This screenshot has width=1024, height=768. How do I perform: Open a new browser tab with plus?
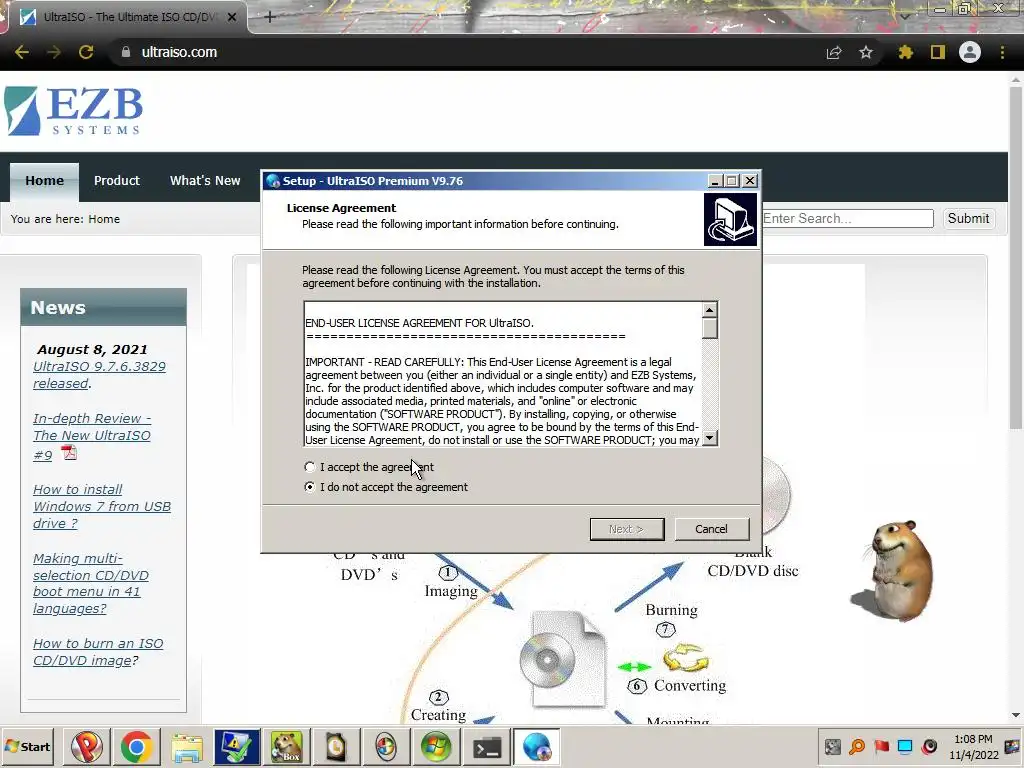pyautogui.click(x=270, y=17)
